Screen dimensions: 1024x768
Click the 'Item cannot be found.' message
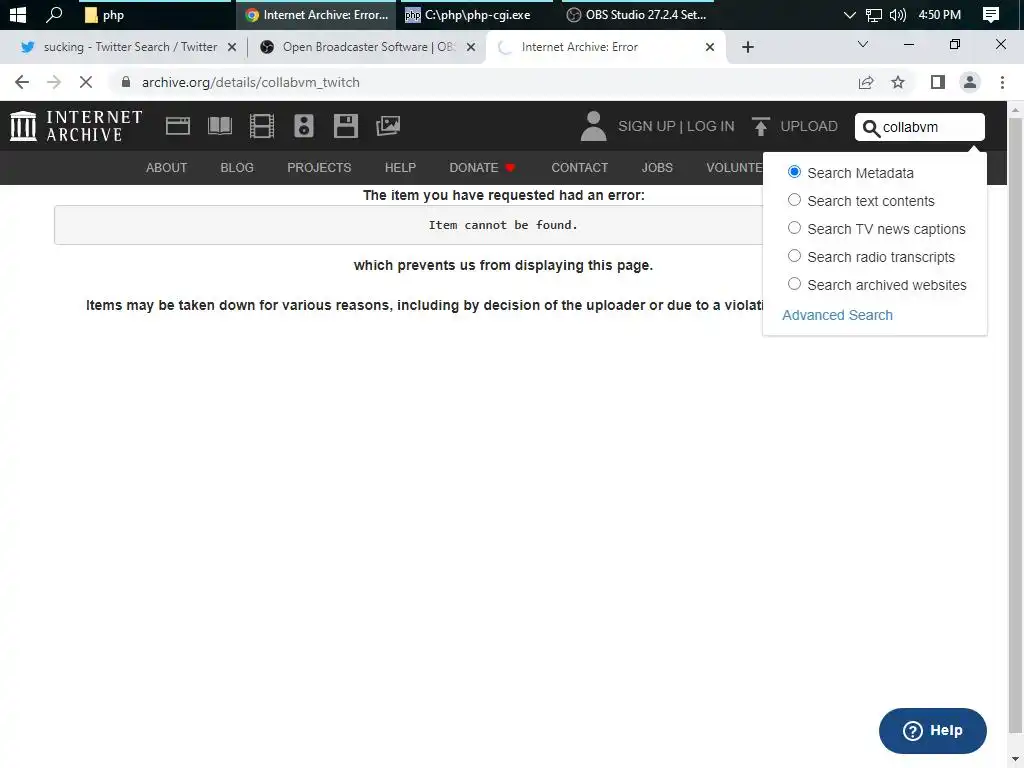pyautogui.click(x=503, y=225)
